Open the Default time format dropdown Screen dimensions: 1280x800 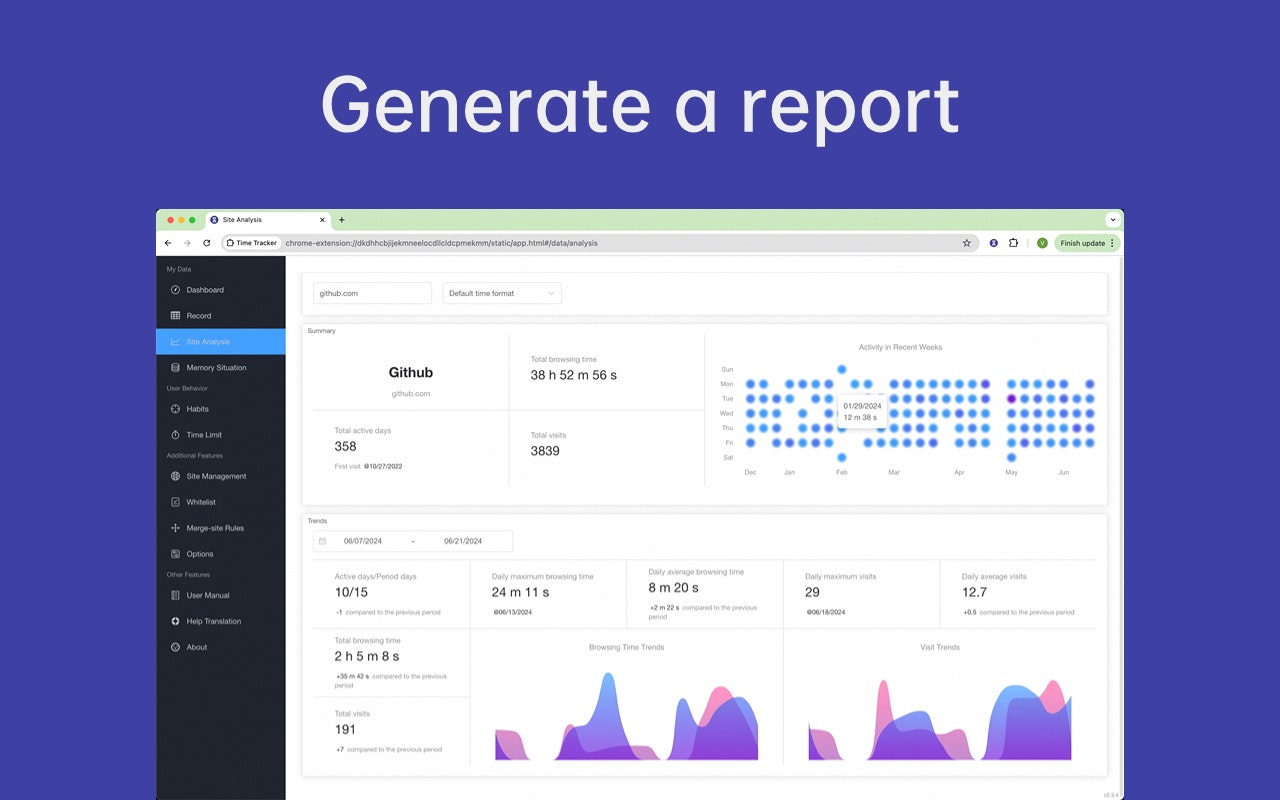pos(501,293)
